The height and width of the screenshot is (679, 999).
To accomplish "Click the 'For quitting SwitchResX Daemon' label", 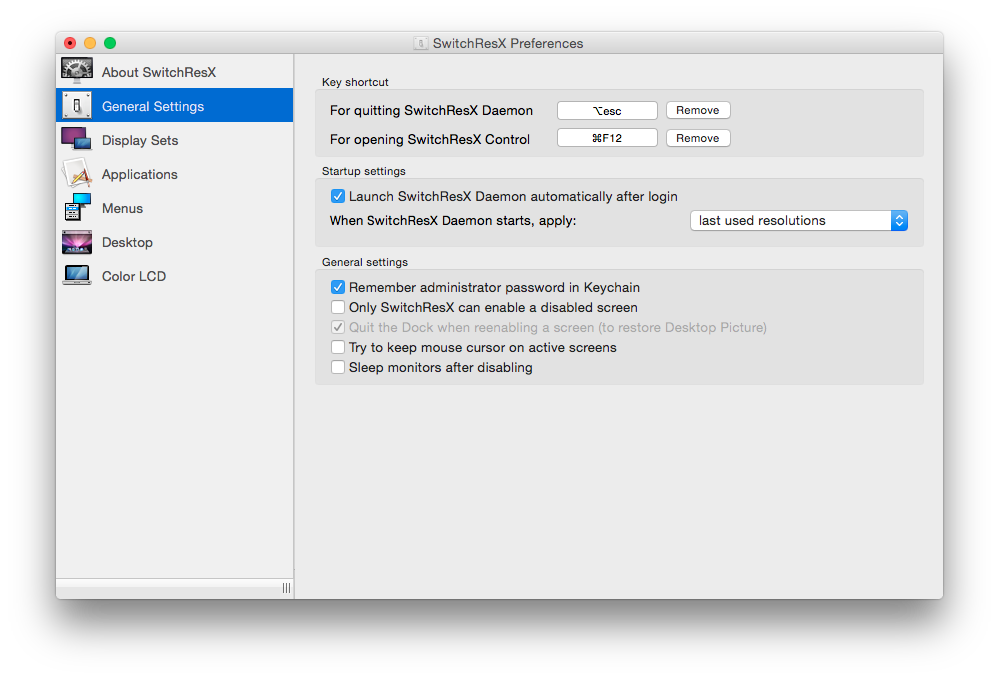I will click(x=431, y=111).
